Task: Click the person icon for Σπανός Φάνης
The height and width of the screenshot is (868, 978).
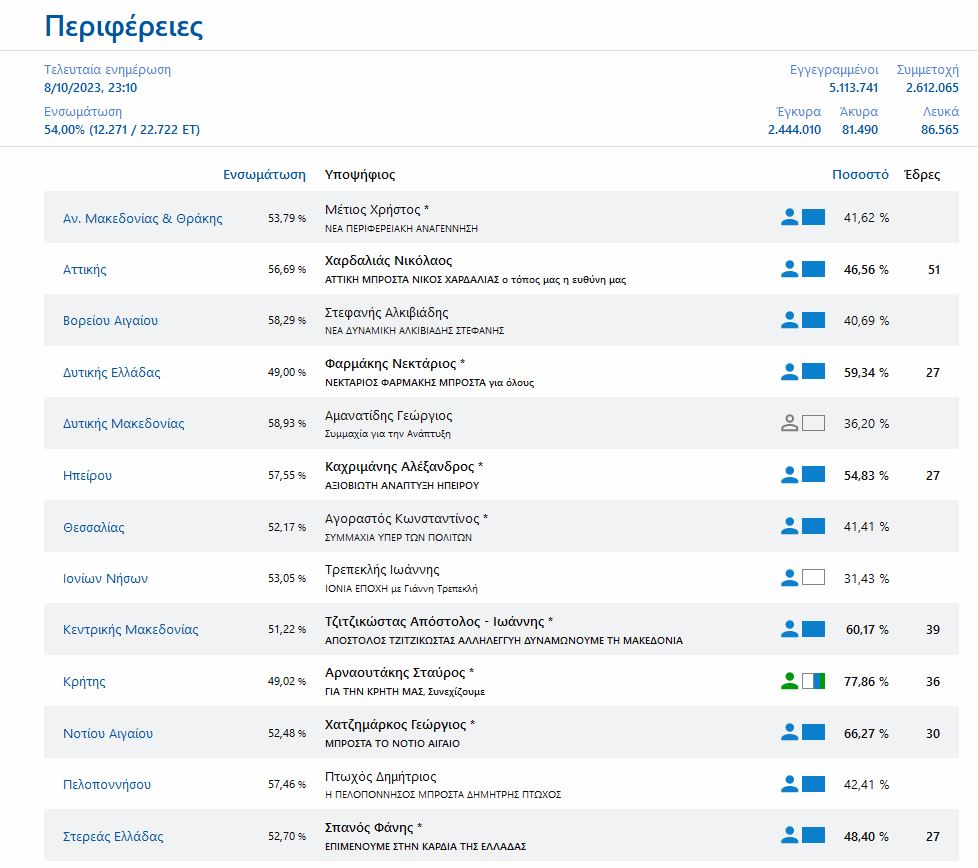Action: click(x=789, y=835)
